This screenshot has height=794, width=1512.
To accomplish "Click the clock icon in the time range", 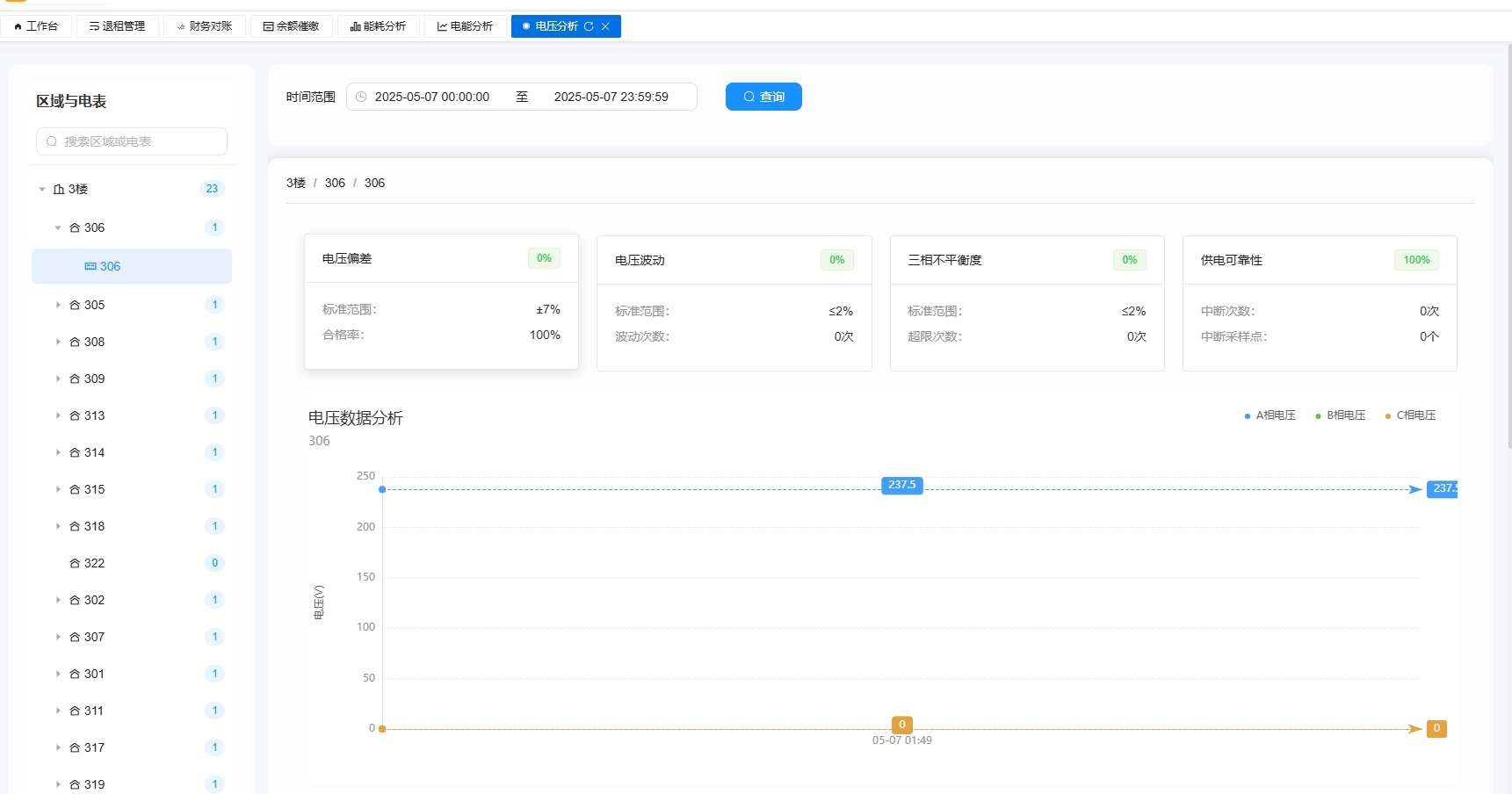I will (361, 97).
